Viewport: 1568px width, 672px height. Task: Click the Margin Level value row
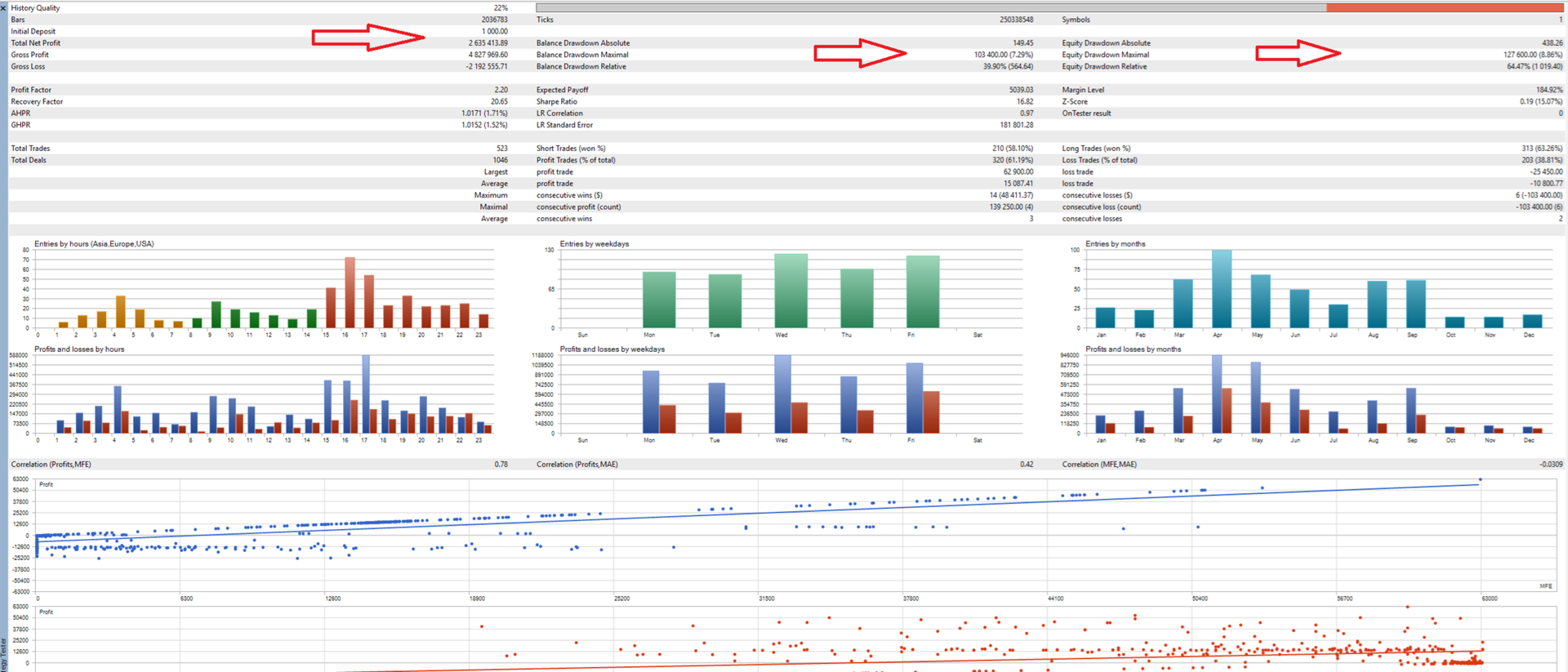click(x=1312, y=90)
